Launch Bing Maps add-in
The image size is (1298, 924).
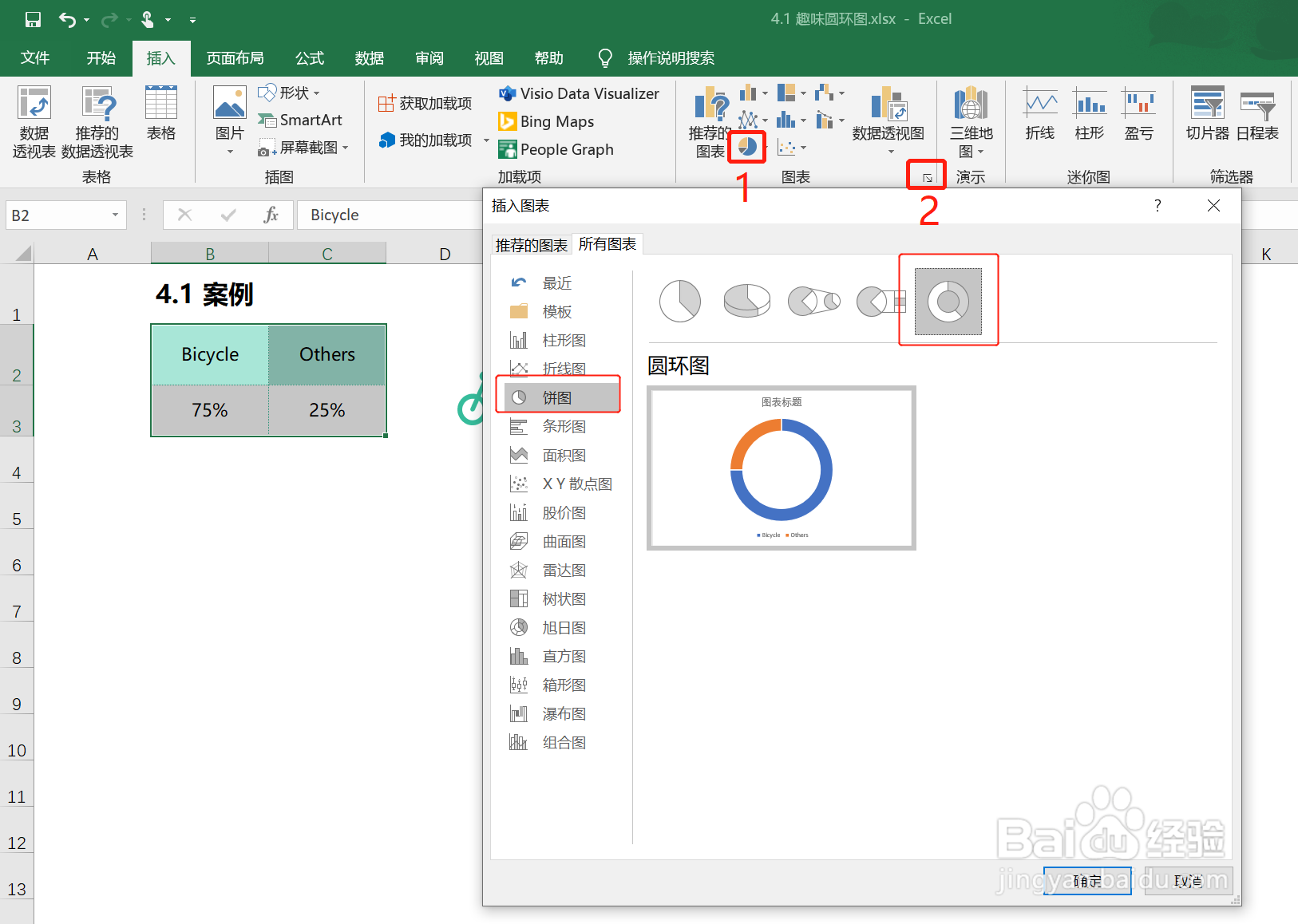tap(546, 121)
